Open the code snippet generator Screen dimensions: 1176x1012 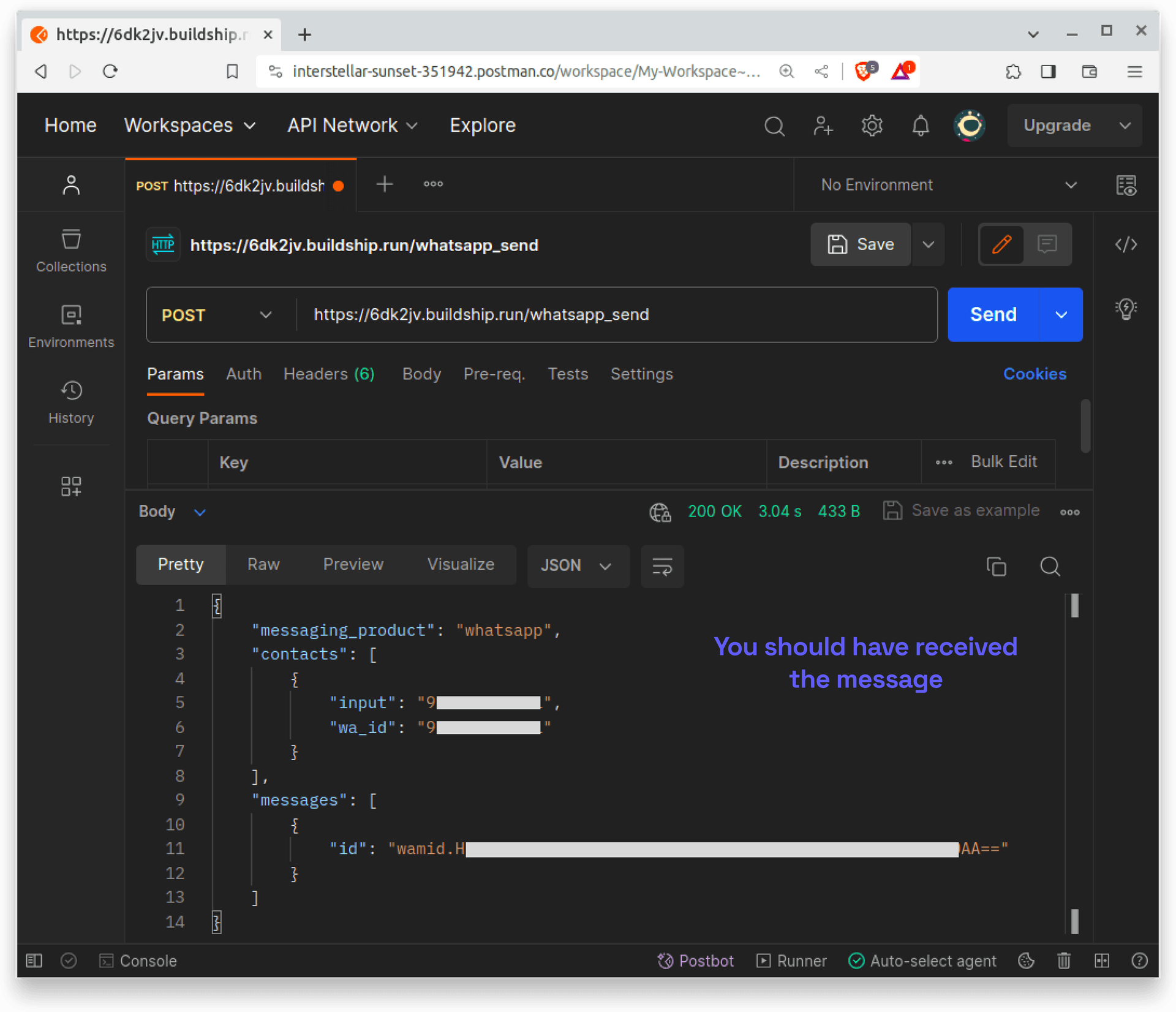pos(1126,244)
